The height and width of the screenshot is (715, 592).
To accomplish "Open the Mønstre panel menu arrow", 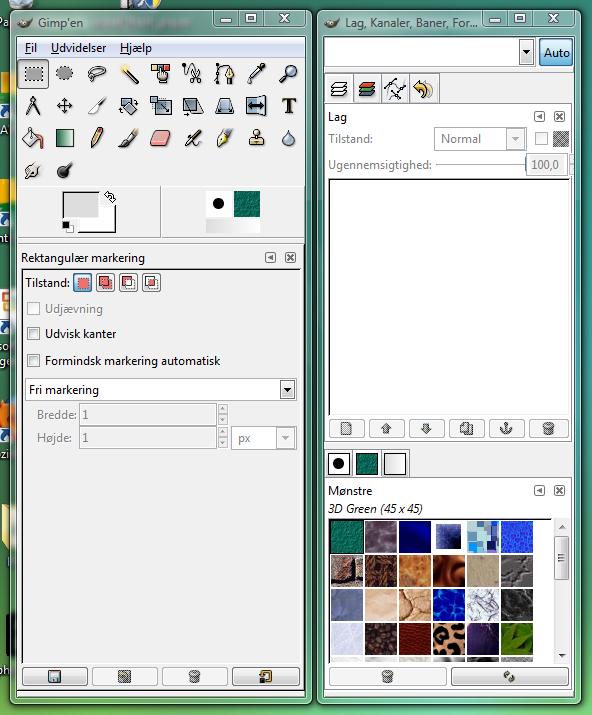I will (x=540, y=491).
